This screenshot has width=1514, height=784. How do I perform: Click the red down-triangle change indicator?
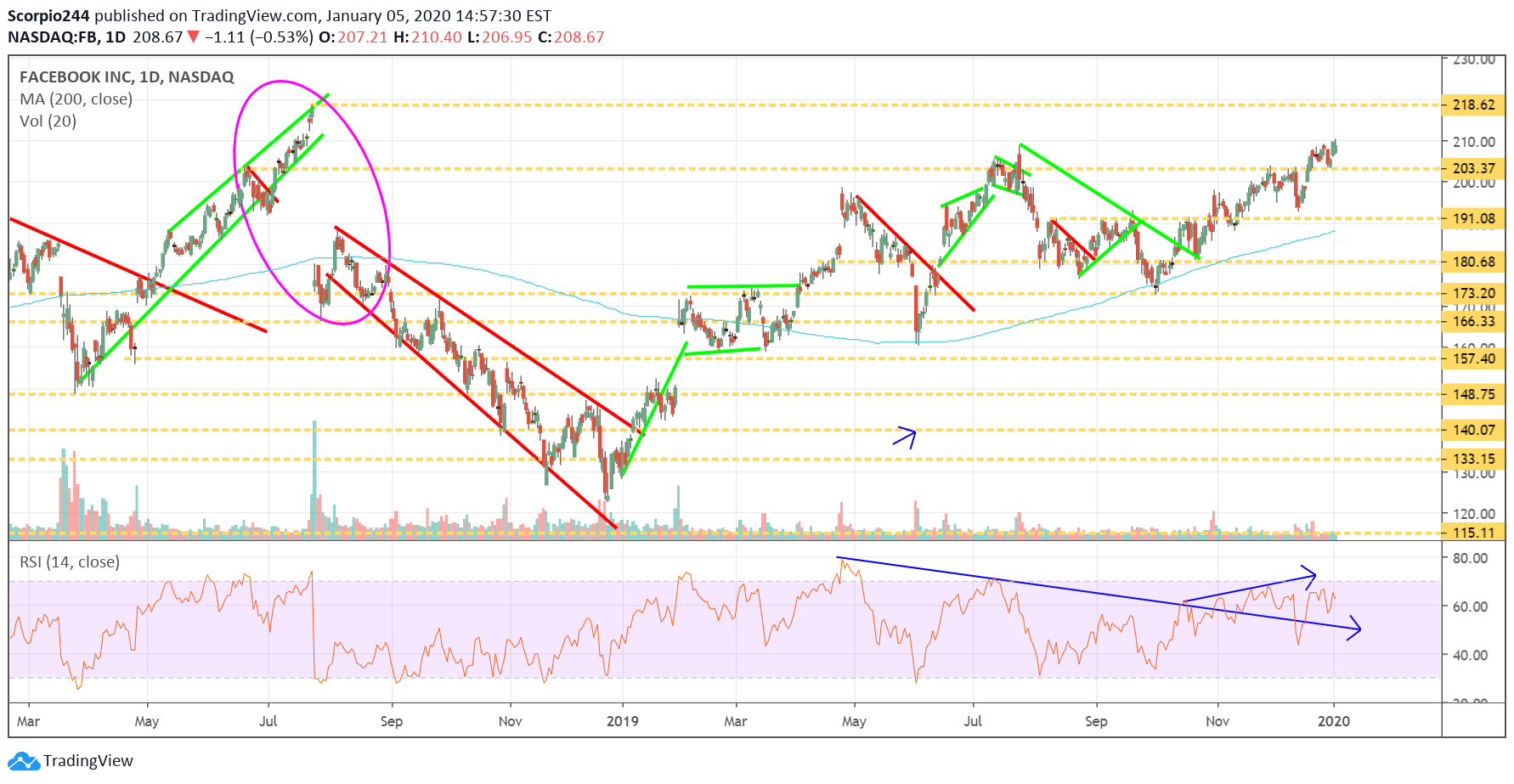pyautogui.click(x=194, y=37)
